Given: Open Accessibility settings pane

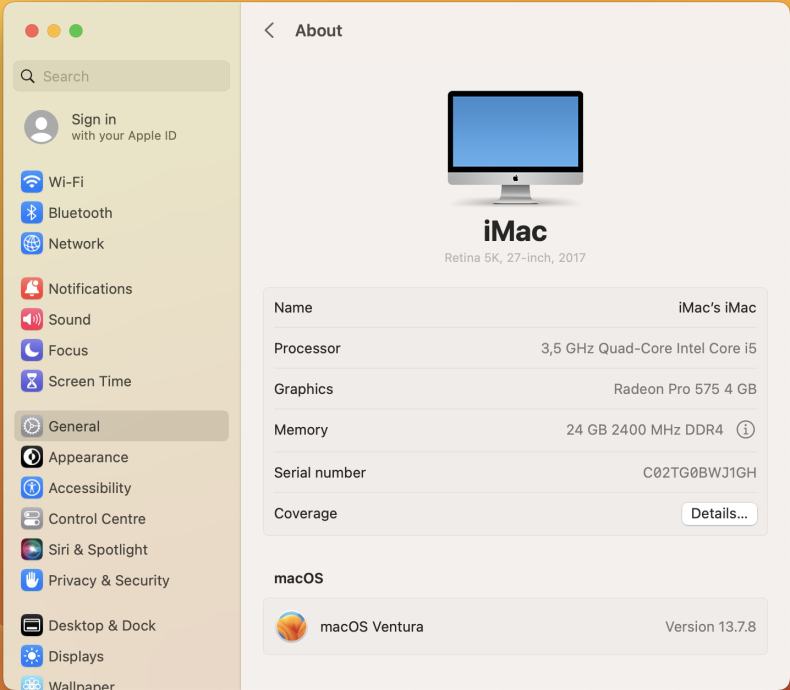Looking at the screenshot, I should (x=90, y=488).
